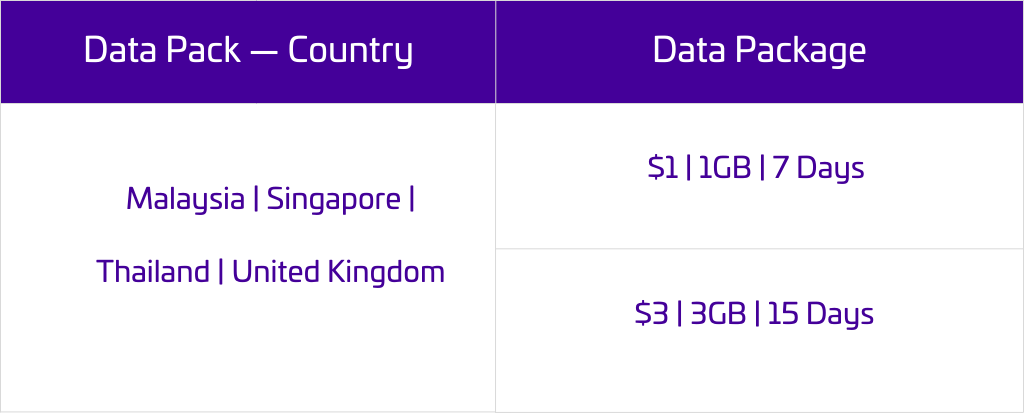Click the separator between Thailand and United Kingdom
1024x413 pixels.
click(220, 271)
